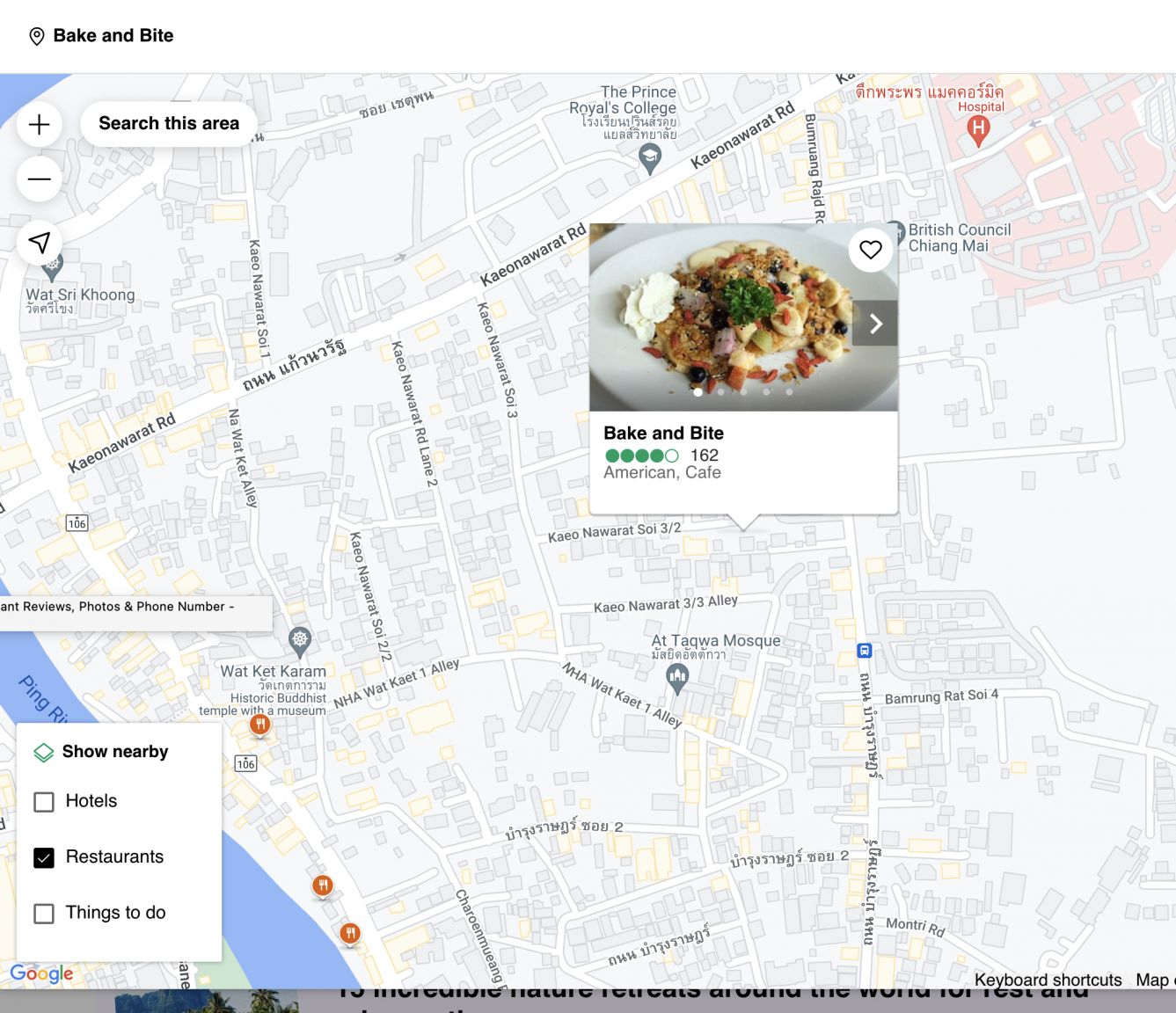This screenshot has width=1176, height=1013.
Task: Click the Bake and Bite page title
Action: 113,36
